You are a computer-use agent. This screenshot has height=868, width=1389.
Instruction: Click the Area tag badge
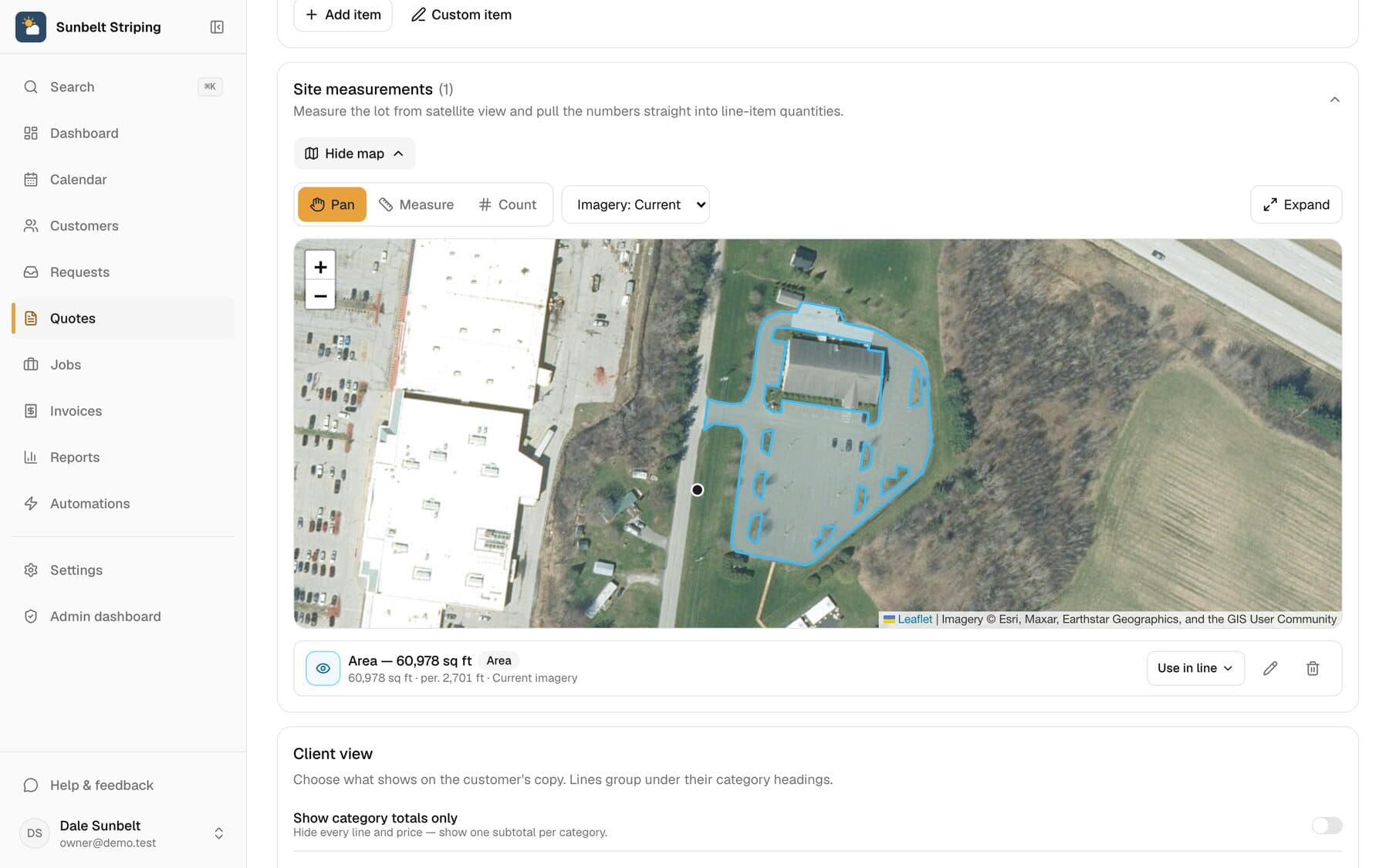498,660
